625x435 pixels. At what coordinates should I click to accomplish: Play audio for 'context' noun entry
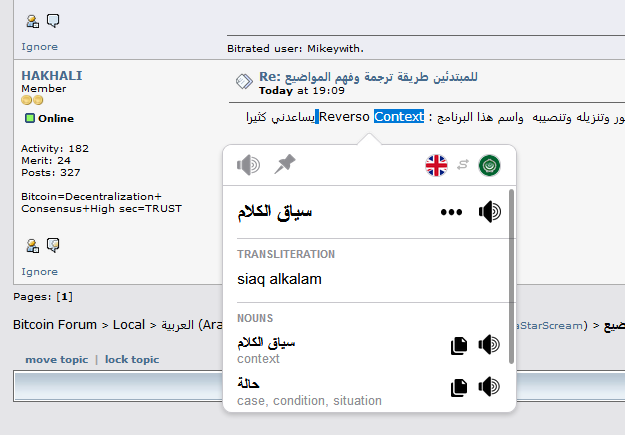tap(489, 344)
